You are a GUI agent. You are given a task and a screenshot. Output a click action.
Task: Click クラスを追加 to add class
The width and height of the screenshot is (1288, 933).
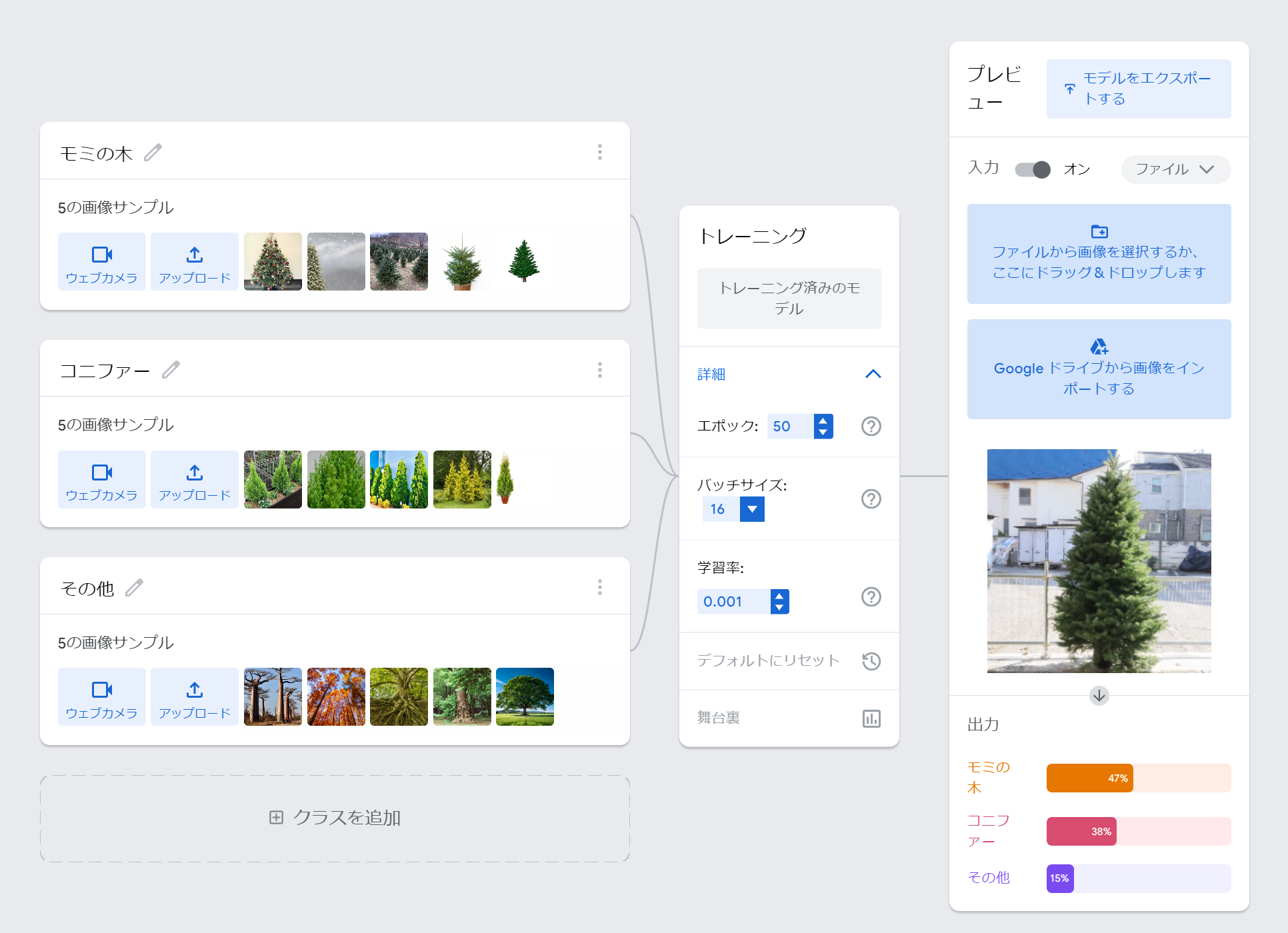coord(335,818)
